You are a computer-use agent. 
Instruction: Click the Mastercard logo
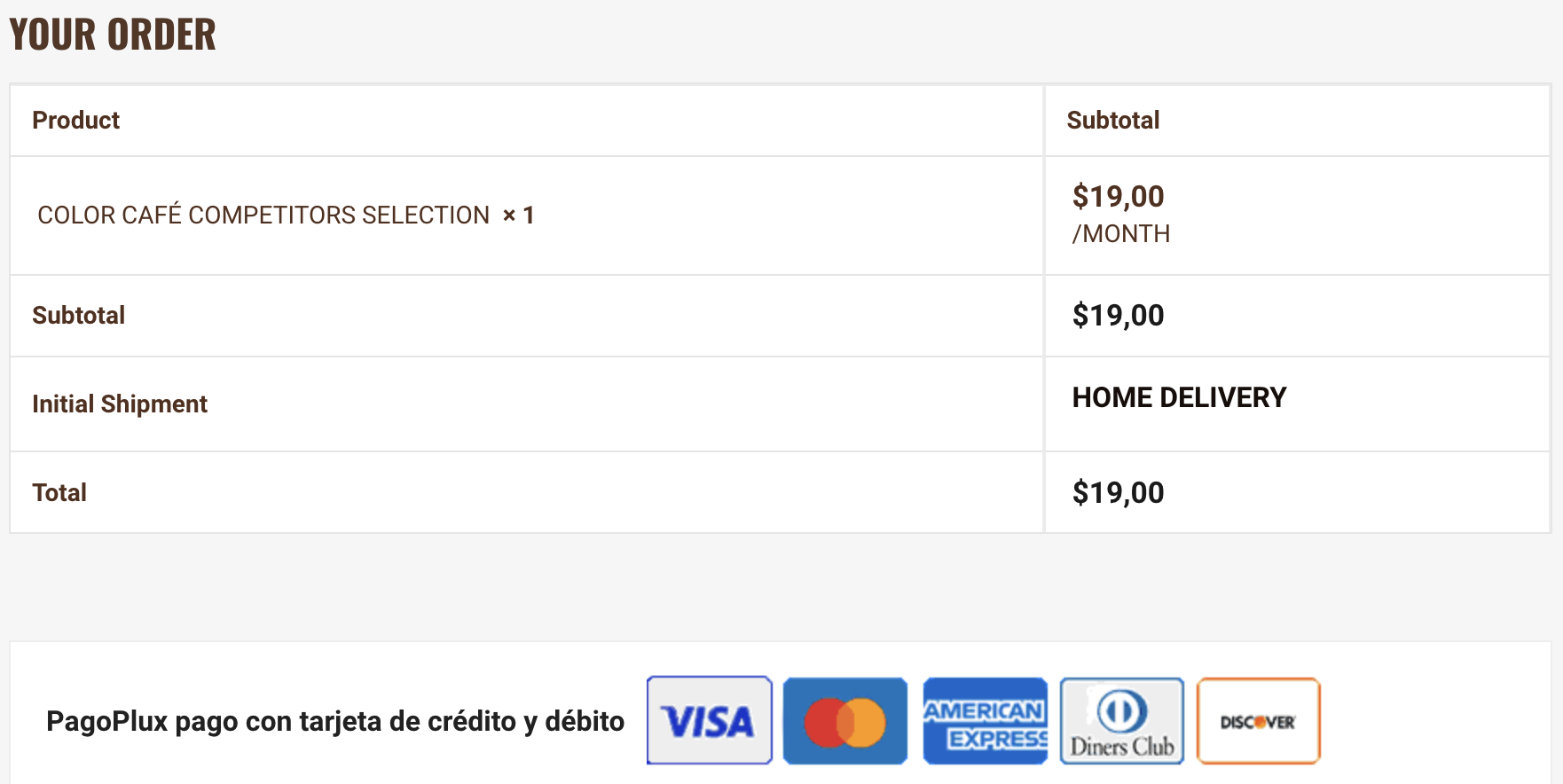coord(844,720)
